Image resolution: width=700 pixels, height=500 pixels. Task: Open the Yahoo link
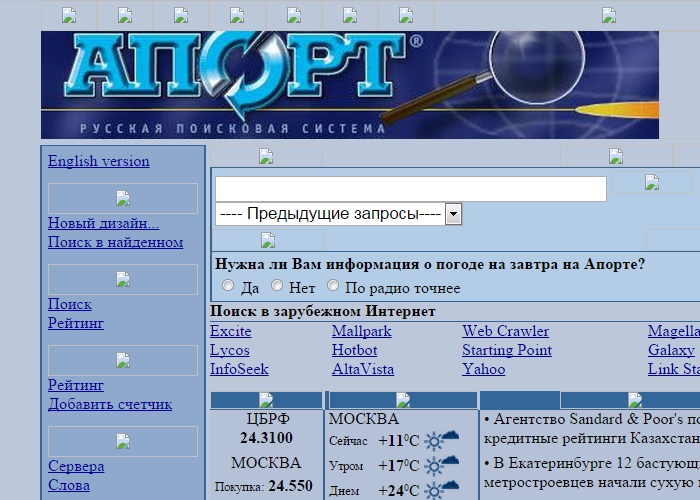(483, 369)
